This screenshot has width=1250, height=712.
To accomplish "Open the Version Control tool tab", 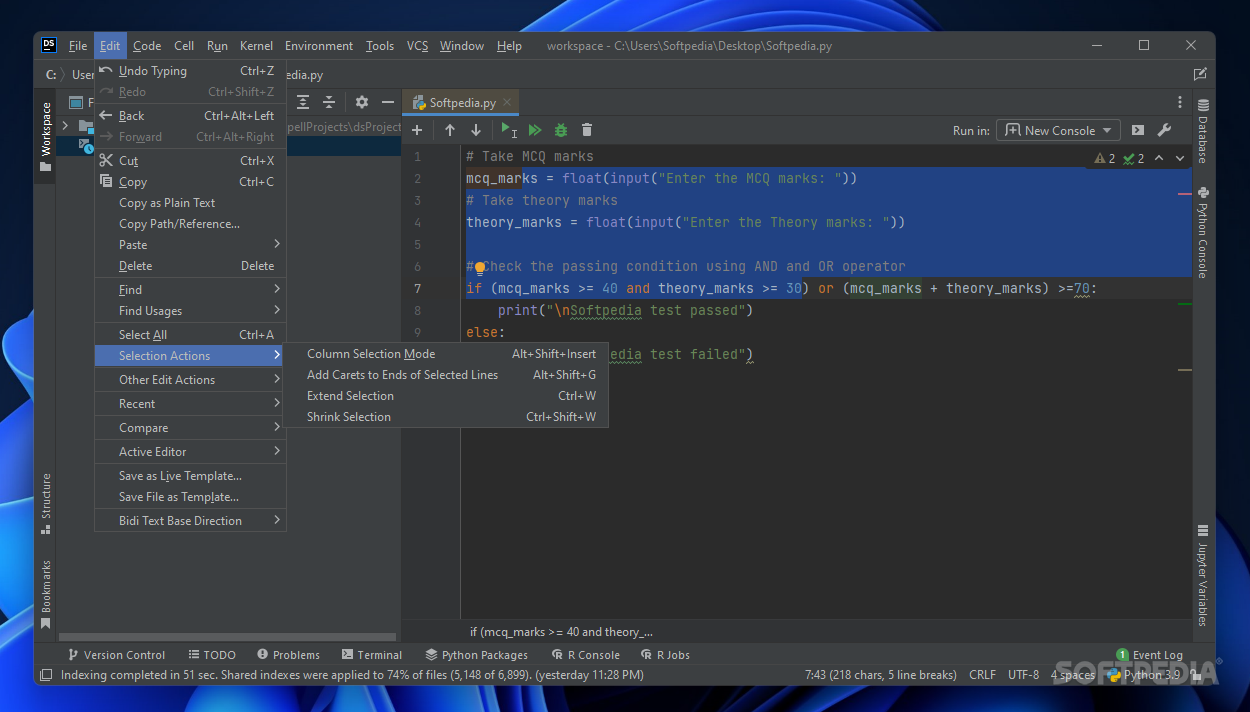I will click(x=116, y=655).
